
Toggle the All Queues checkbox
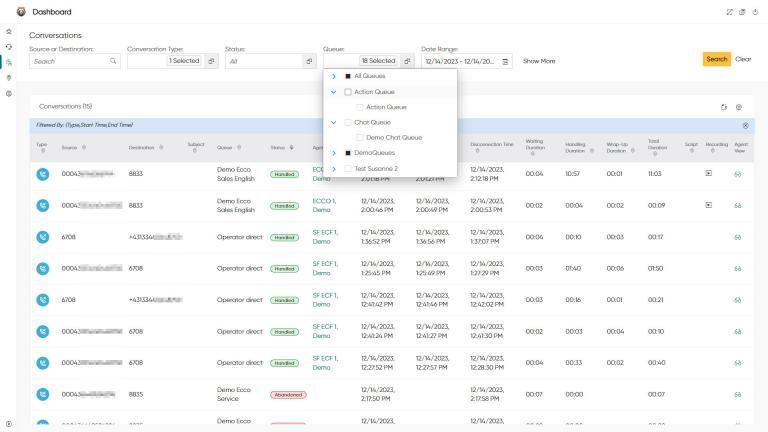pos(348,76)
